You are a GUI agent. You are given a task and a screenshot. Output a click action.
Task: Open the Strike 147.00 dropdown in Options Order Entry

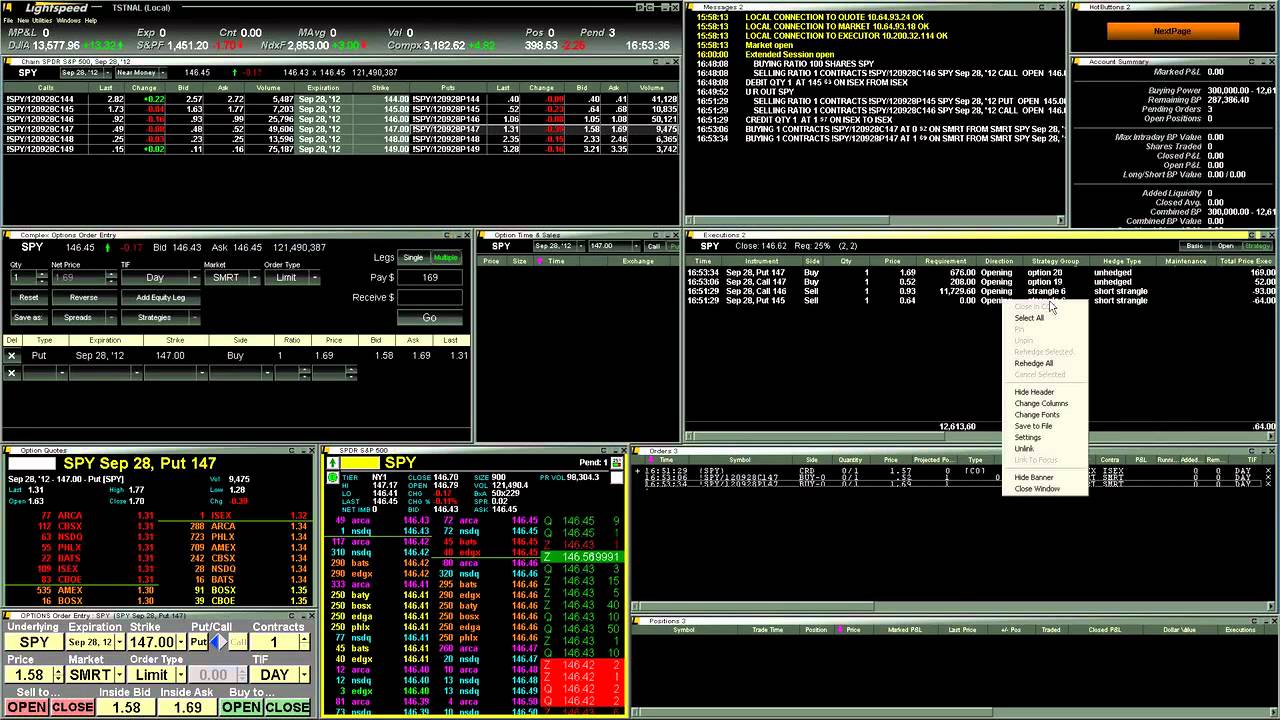coord(181,642)
